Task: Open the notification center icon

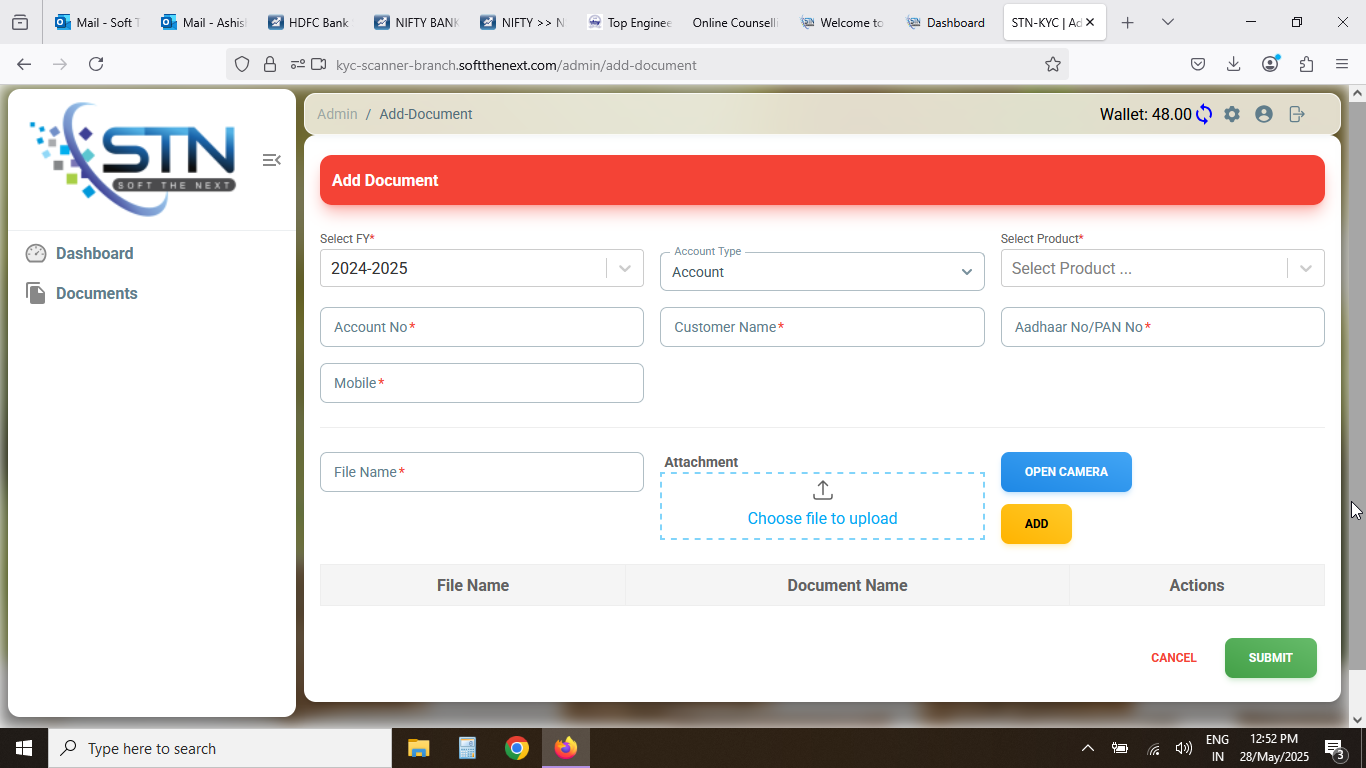Action: tap(1335, 748)
